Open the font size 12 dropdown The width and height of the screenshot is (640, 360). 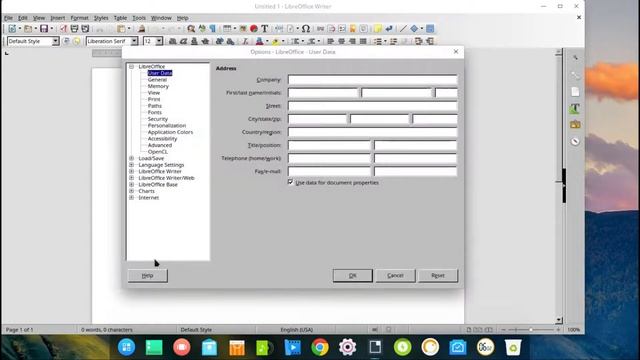click(159, 41)
